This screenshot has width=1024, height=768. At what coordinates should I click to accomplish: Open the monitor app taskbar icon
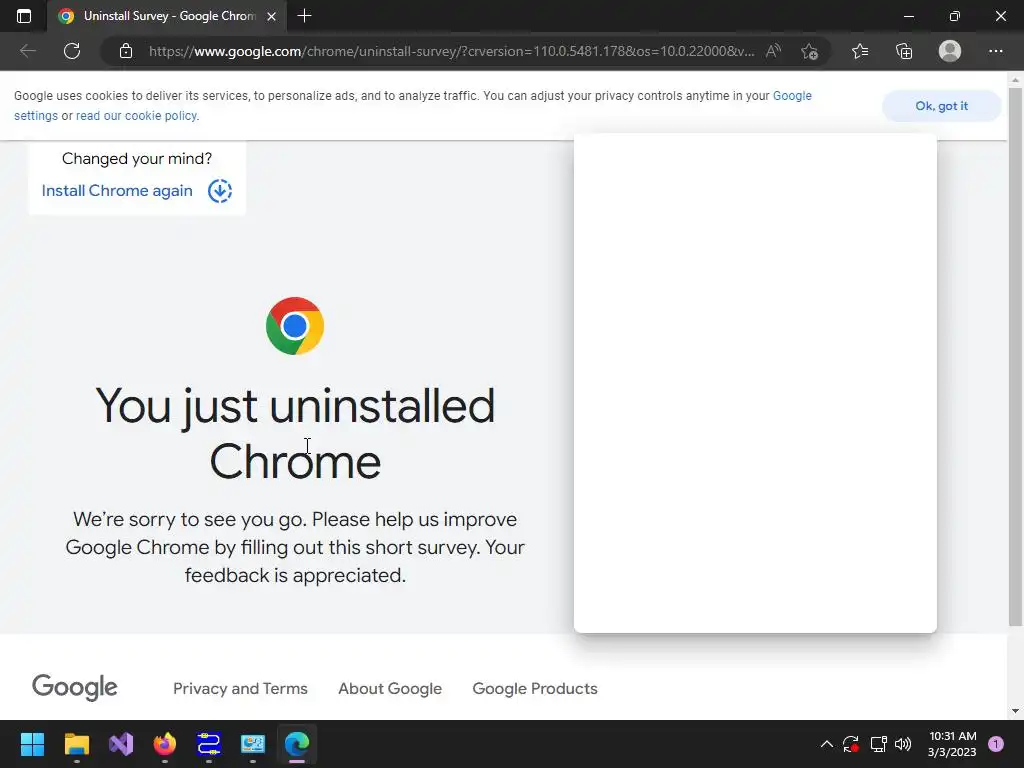tap(253, 744)
